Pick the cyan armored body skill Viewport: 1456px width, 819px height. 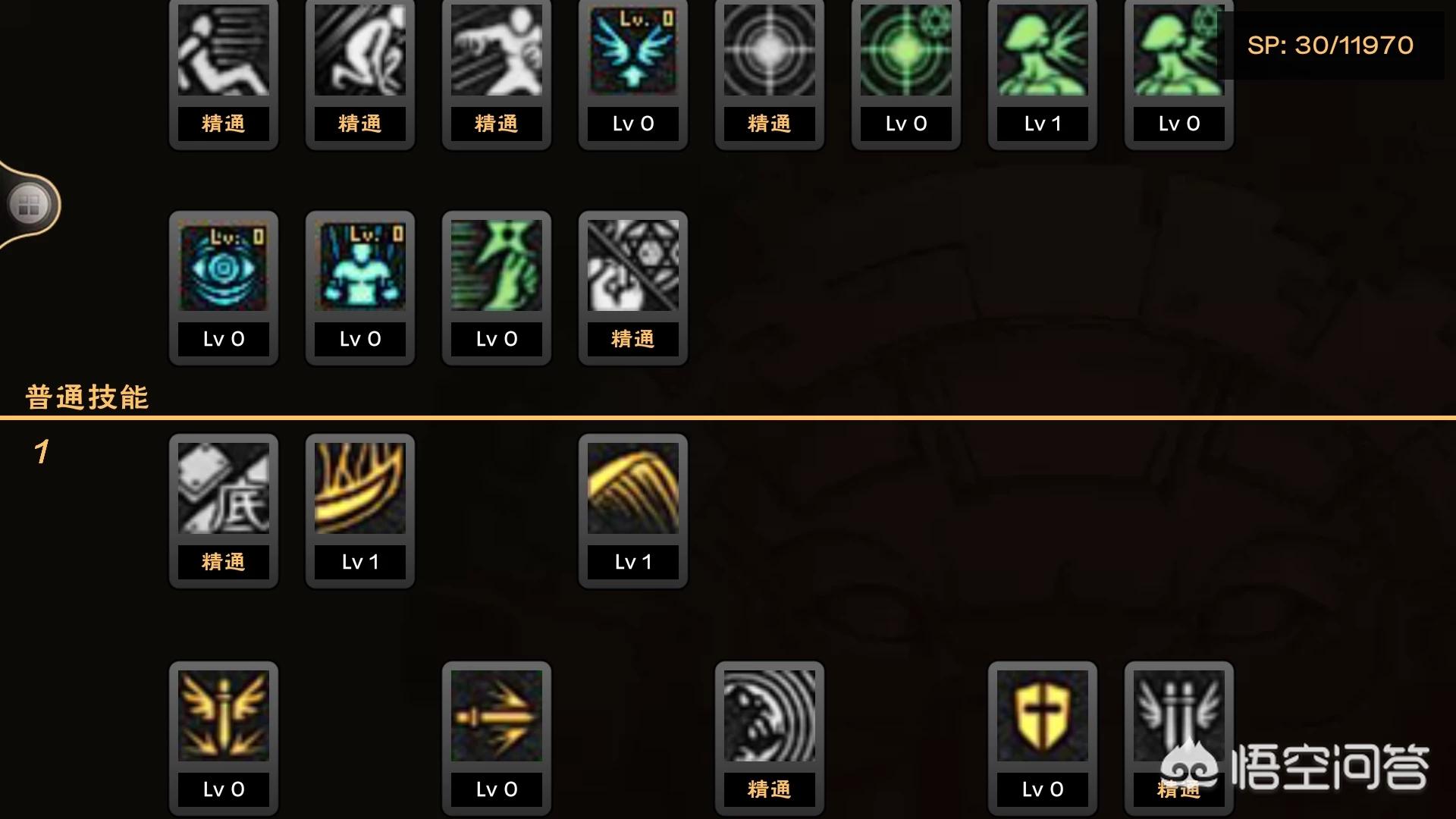click(x=360, y=288)
